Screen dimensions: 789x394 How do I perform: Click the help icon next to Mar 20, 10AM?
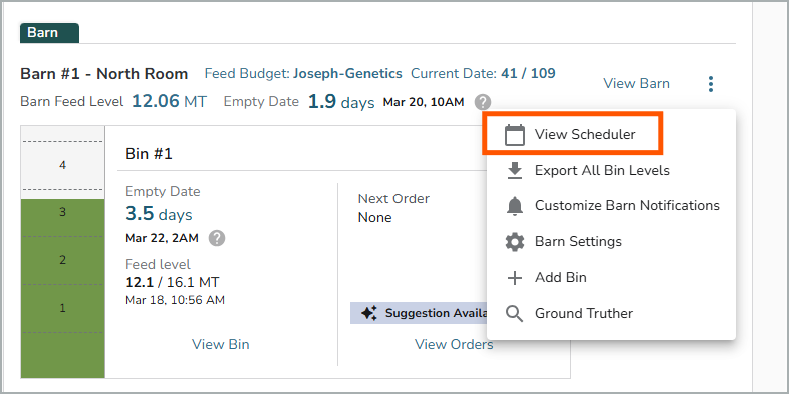482,102
